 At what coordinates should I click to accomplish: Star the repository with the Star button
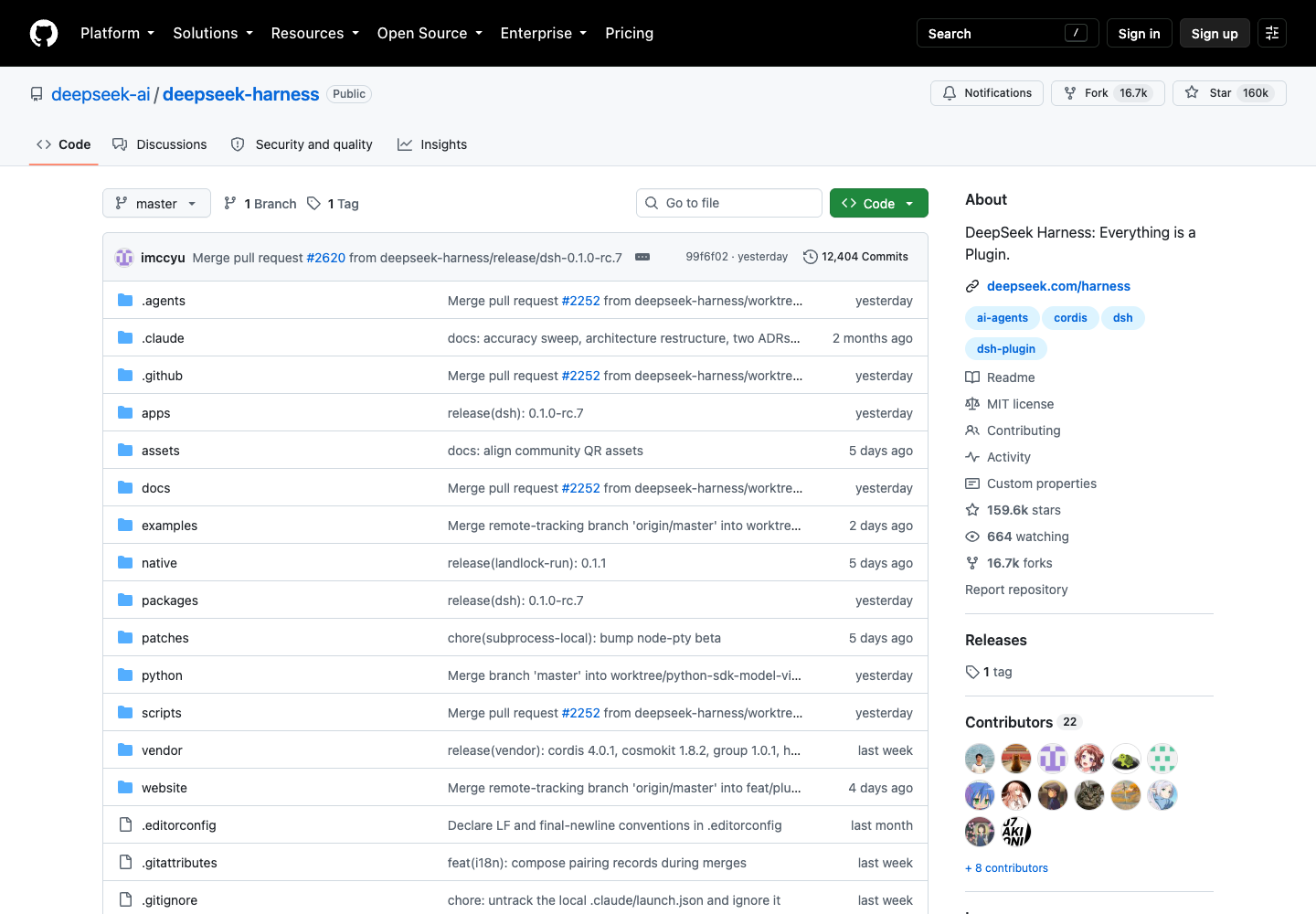1229,93
